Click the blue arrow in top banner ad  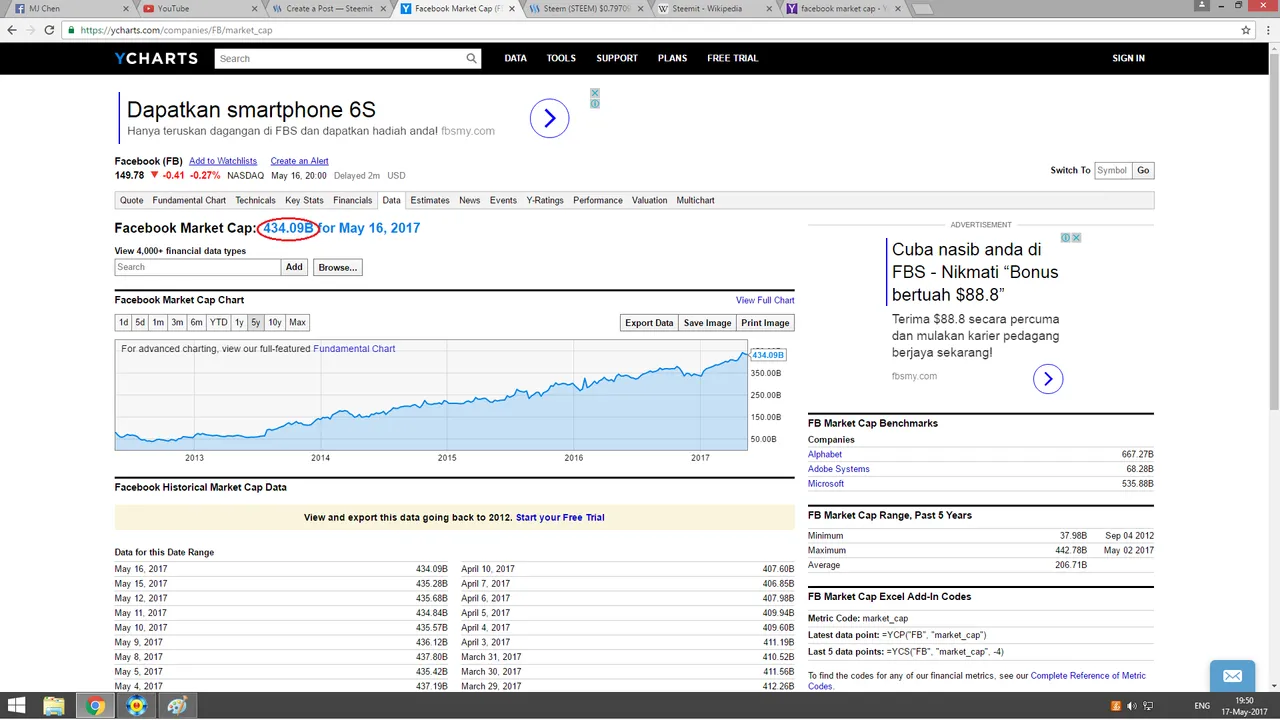[x=549, y=119]
